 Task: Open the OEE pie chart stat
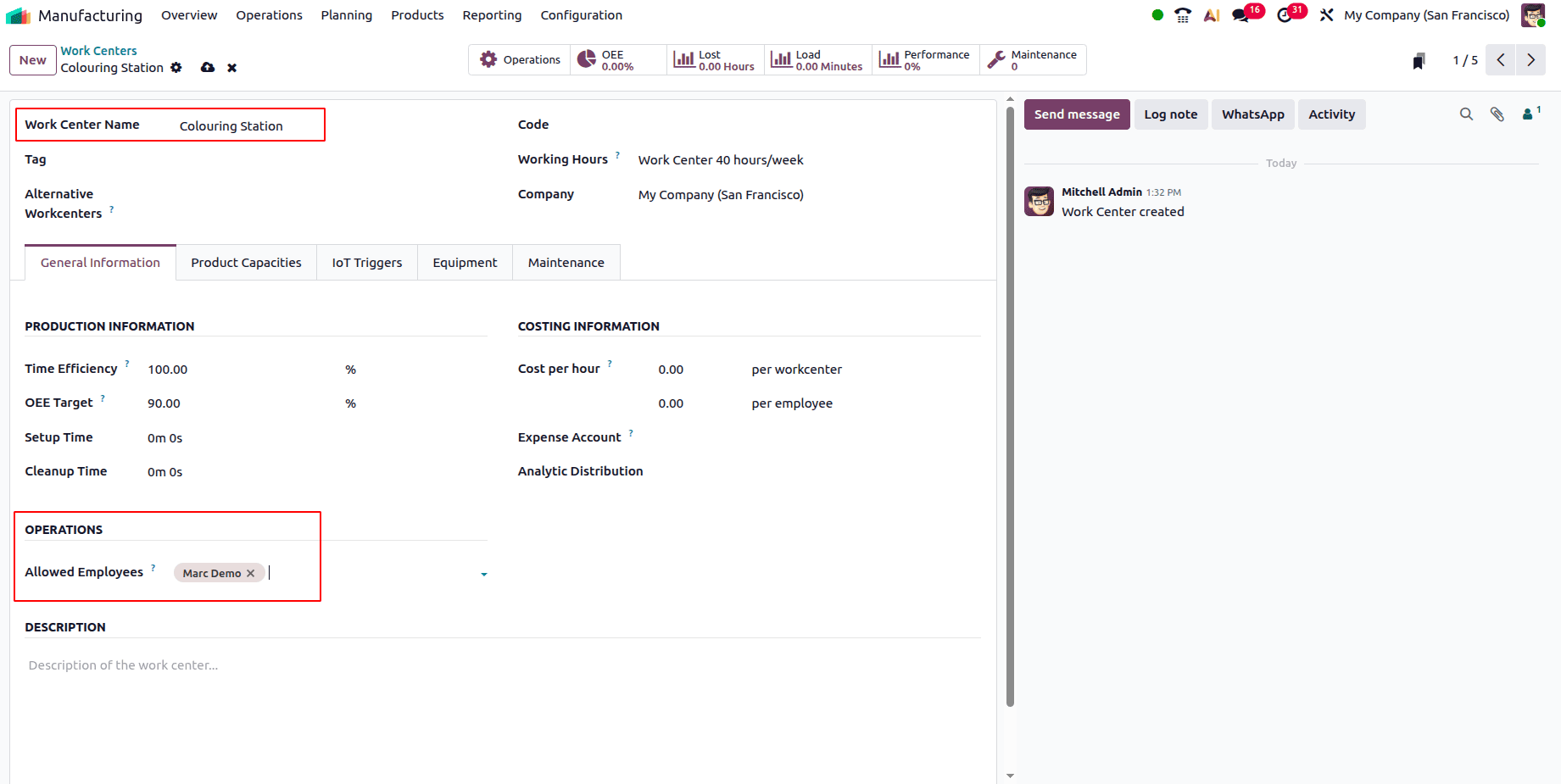pyautogui.click(x=618, y=60)
